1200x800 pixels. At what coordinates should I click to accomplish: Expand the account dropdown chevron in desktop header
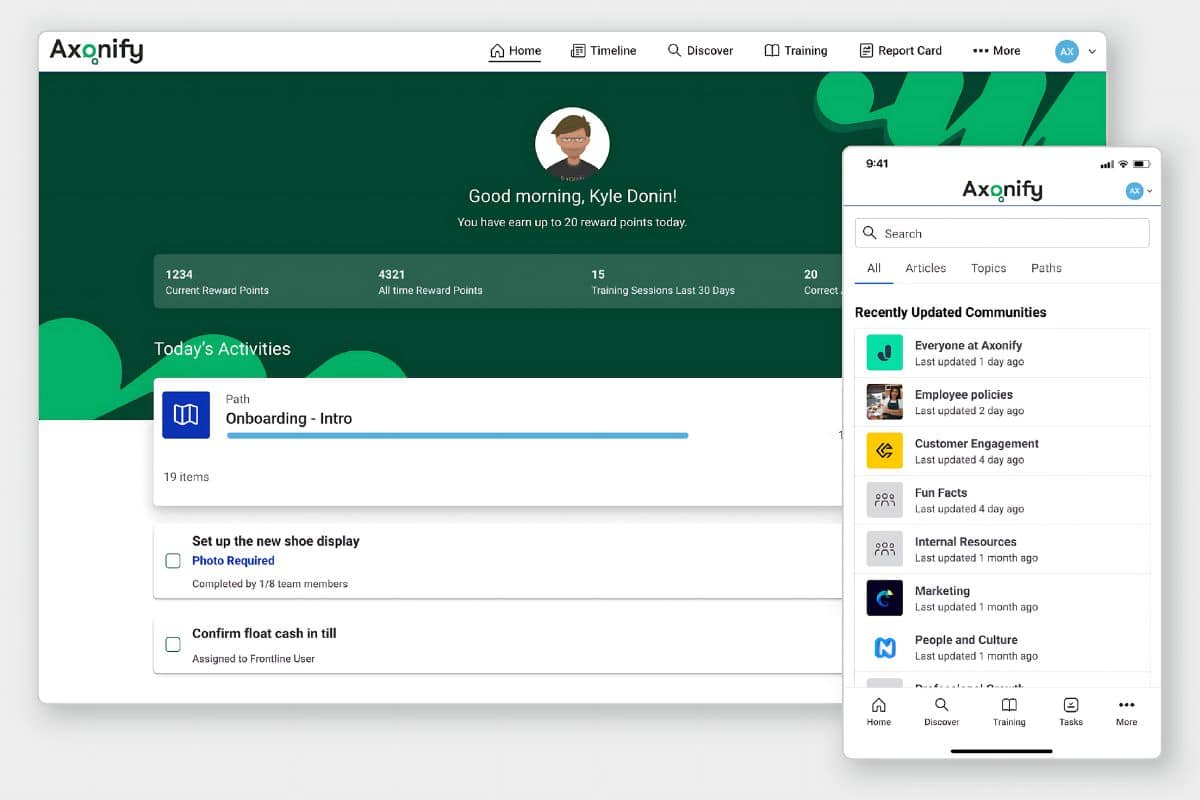1092,51
